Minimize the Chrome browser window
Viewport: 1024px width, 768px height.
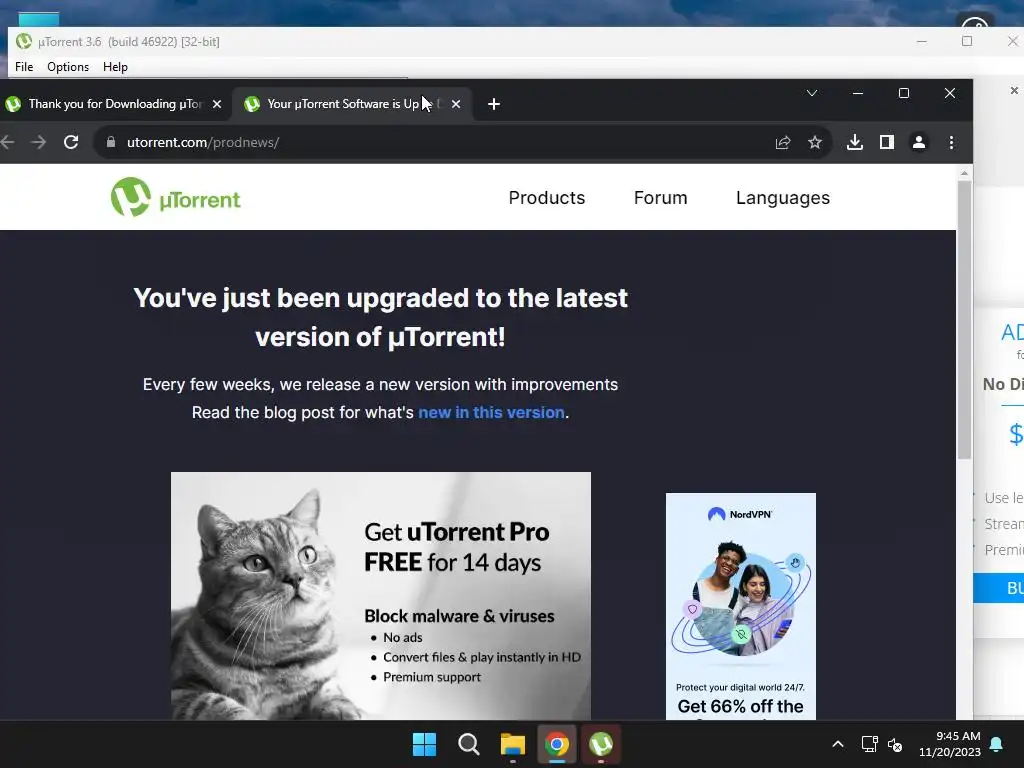(x=858, y=93)
